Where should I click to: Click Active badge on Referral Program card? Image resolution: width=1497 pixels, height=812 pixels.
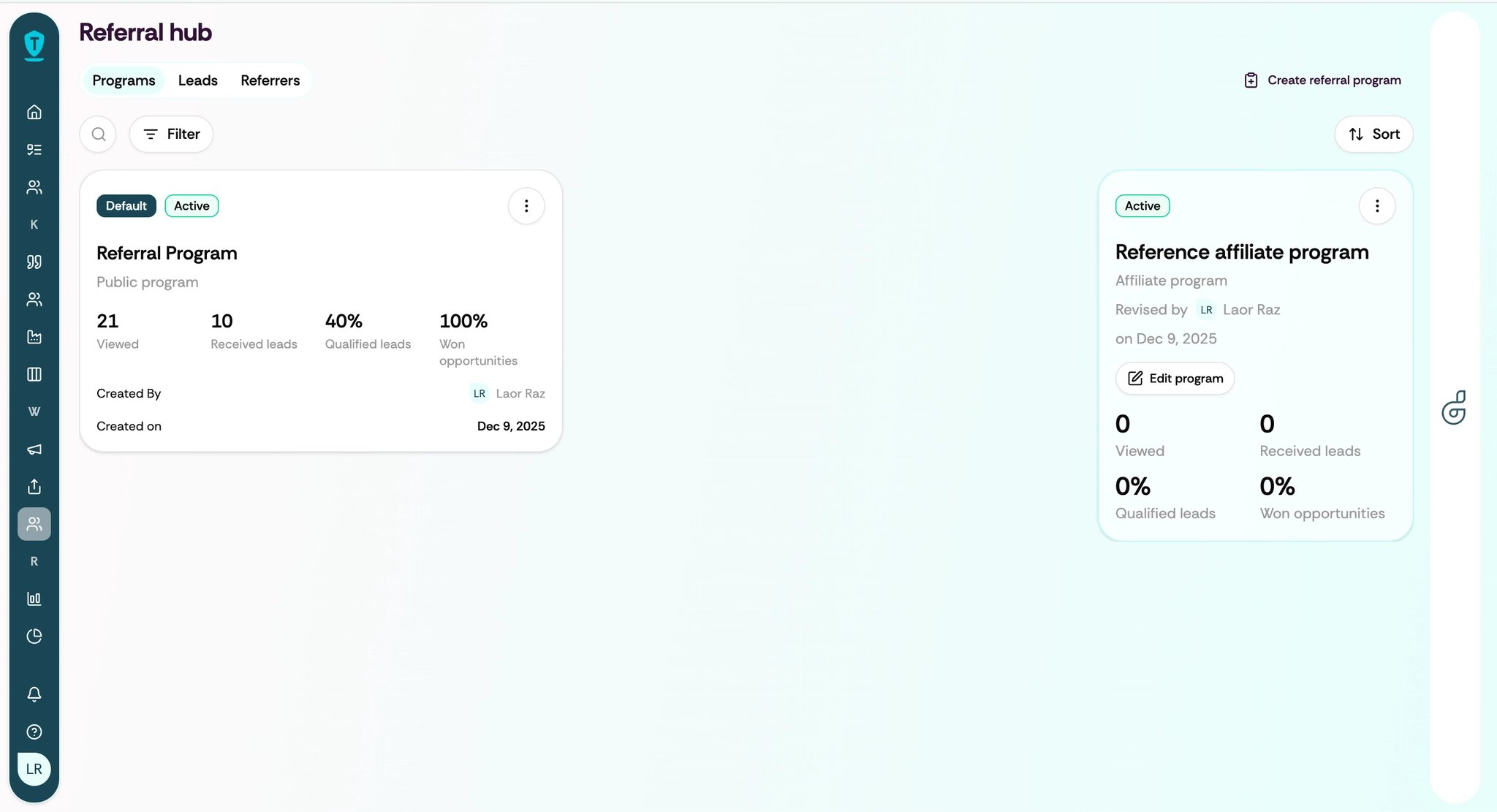click(192, 206)
